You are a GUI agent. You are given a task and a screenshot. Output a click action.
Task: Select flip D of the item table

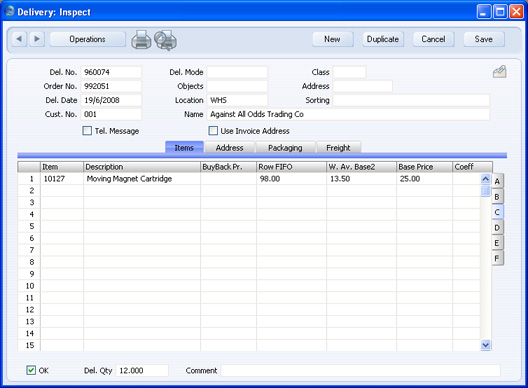(x=497, y=228)
